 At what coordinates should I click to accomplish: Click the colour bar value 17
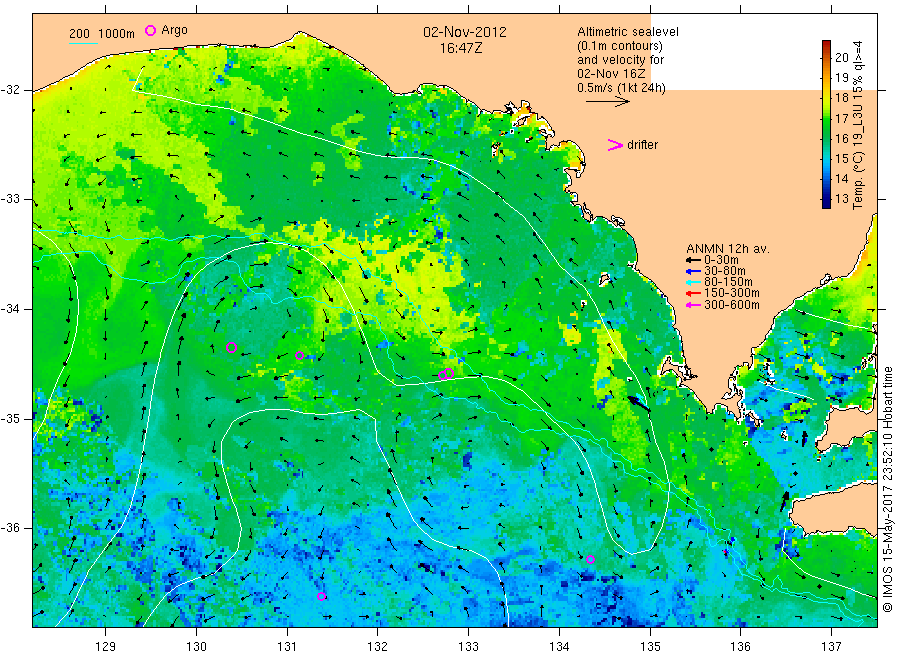pos(841,118)
